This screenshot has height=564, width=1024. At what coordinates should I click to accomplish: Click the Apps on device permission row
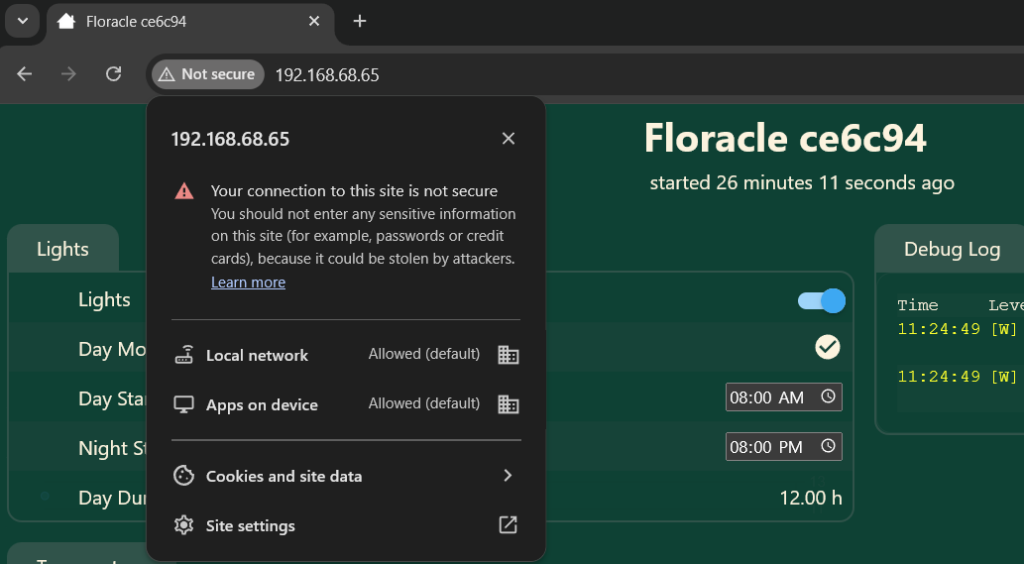(346, 405)
